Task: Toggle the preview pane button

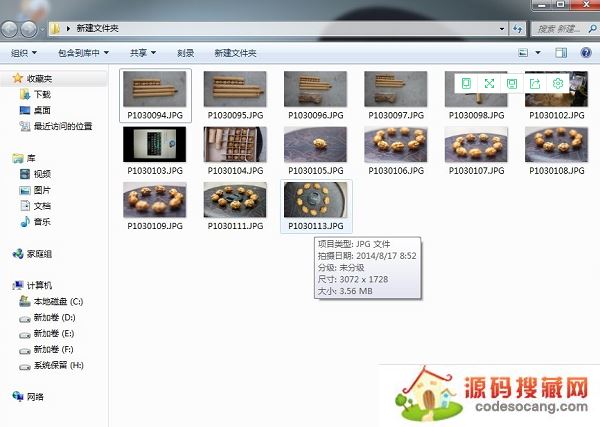Action: pyautogui.click(x=561, y=52)
